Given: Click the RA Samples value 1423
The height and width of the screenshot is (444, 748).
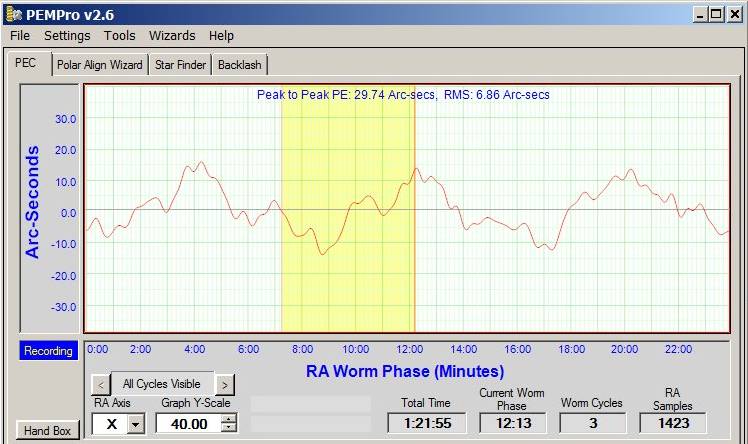Looking at the screenshot, I should (673, 423).
